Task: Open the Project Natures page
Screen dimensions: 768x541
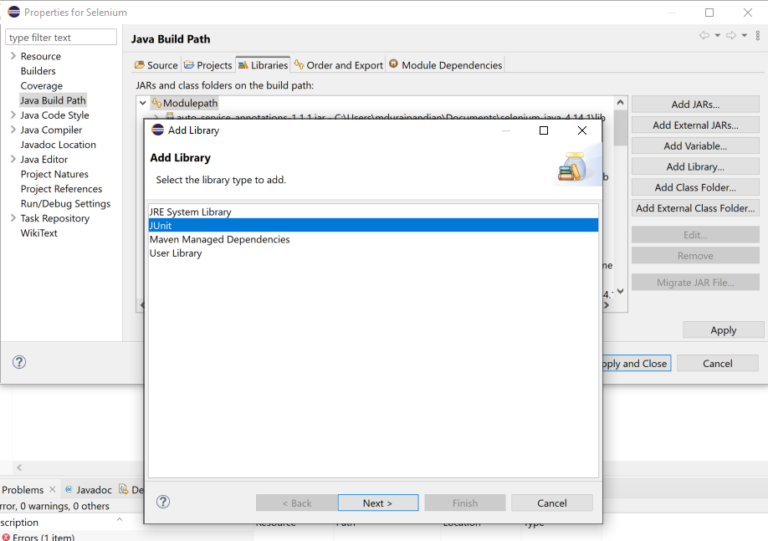Action: pyautogui.click(x=54, y=174)
